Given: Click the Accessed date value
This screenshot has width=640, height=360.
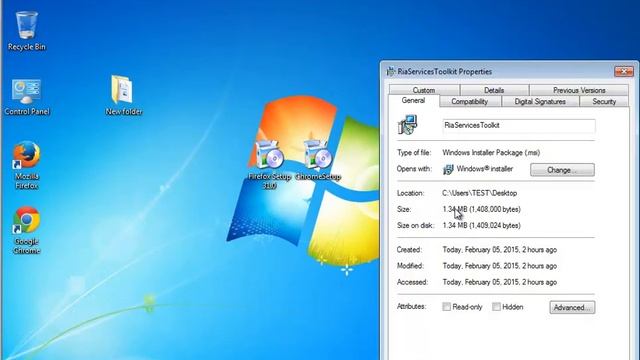Looking at the screenshot, I should coord(500,282).
